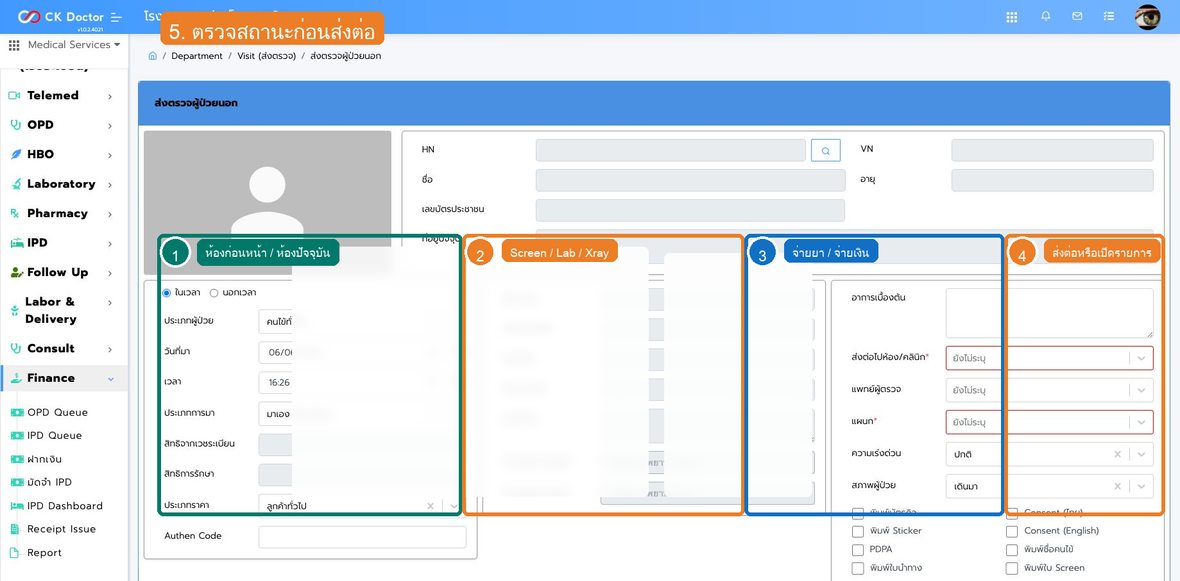Clear the สภาพผู้ป่วย value with X
The image size is (1180, 581).
click(x=1118, y=485)
